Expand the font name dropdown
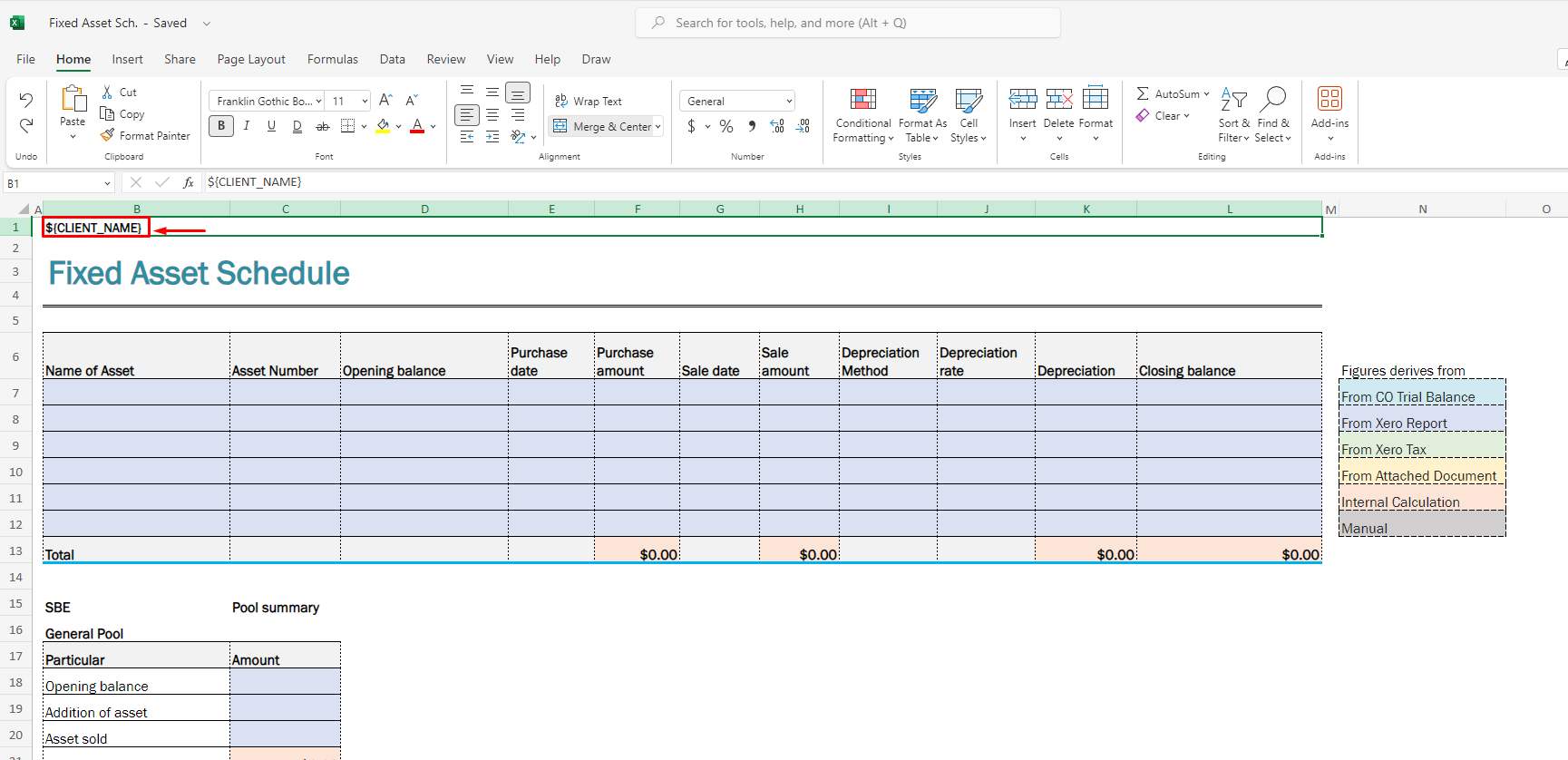The width and height of the screenshot is (1568, 760). tap(318, 102)
